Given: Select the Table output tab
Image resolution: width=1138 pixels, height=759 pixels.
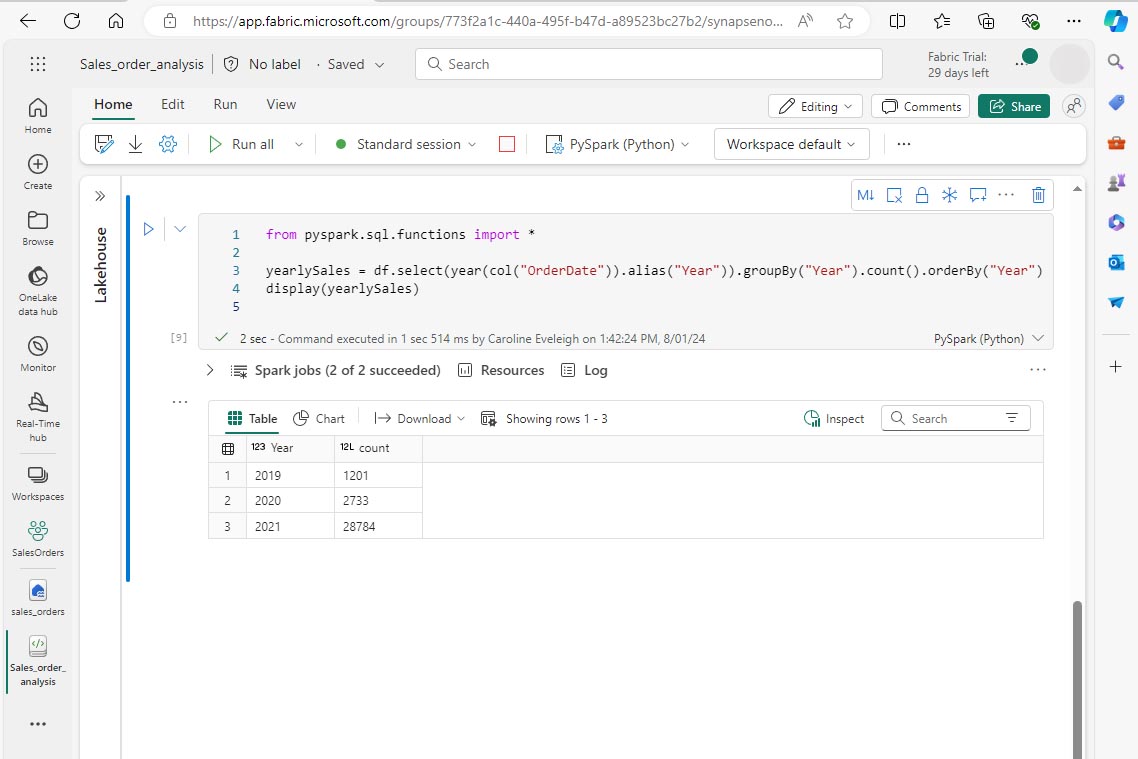Looking at the screenshot, I should tap(253, 419).
